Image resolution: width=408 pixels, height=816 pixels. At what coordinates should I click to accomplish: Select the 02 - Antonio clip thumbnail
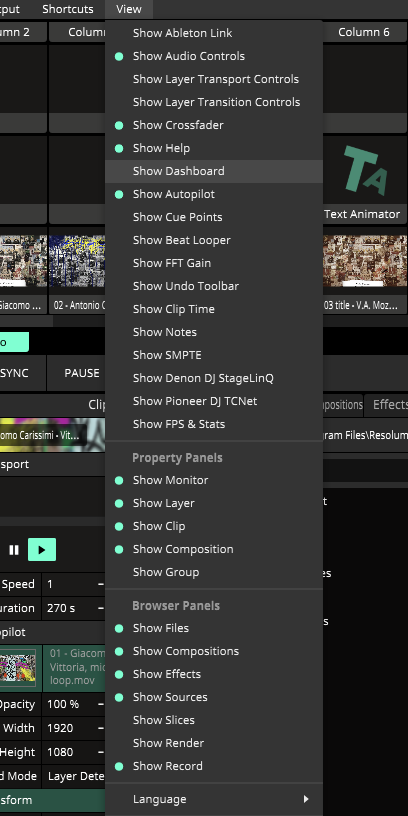[x=77, y=261]
